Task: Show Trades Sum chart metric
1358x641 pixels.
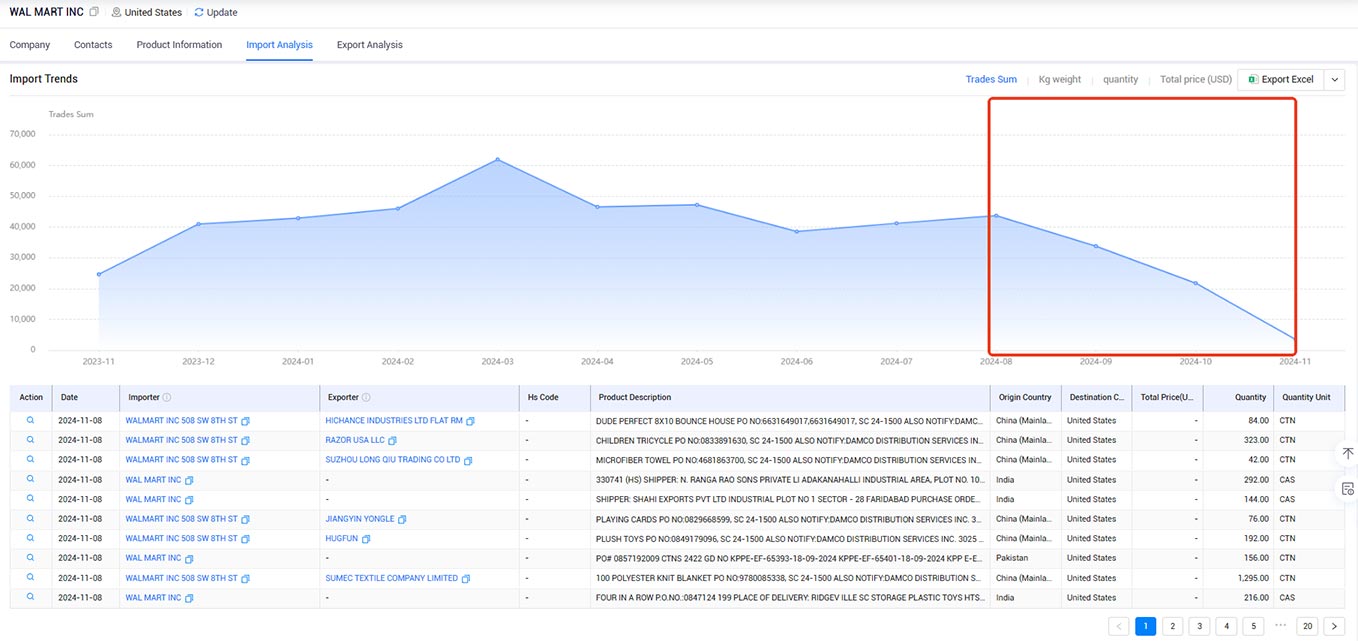Action: tap(991, 79)
